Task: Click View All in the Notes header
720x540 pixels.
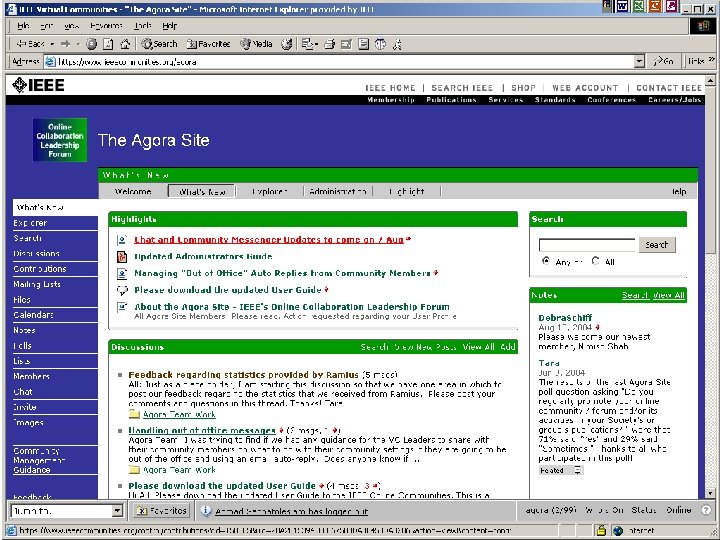Action: click(x=669, y=295)
